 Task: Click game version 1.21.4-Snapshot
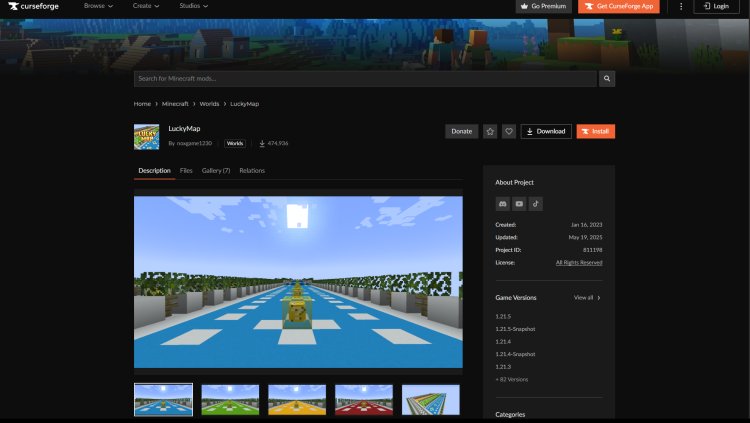515,354
